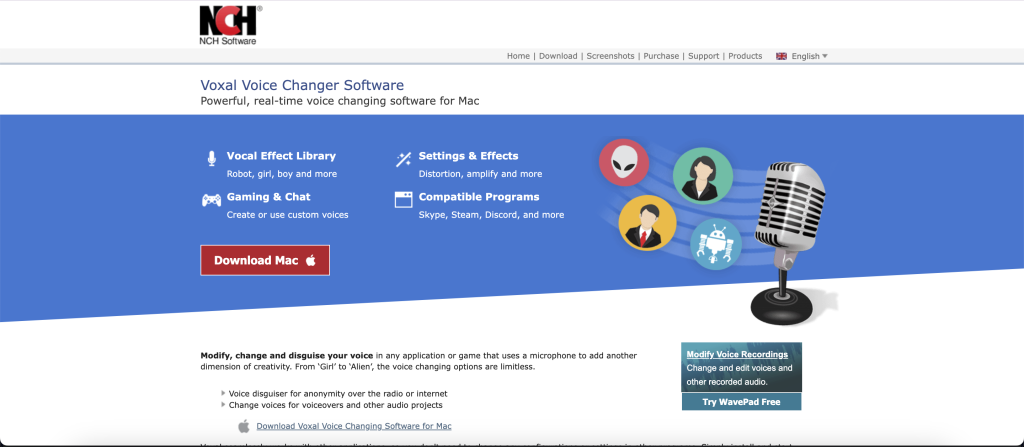The width and height of the screenshot is (1024, 447).
Task: Click 'Change voices for voiceovers' bullet text
Action: pyautogui.click(x=336, y=405)
